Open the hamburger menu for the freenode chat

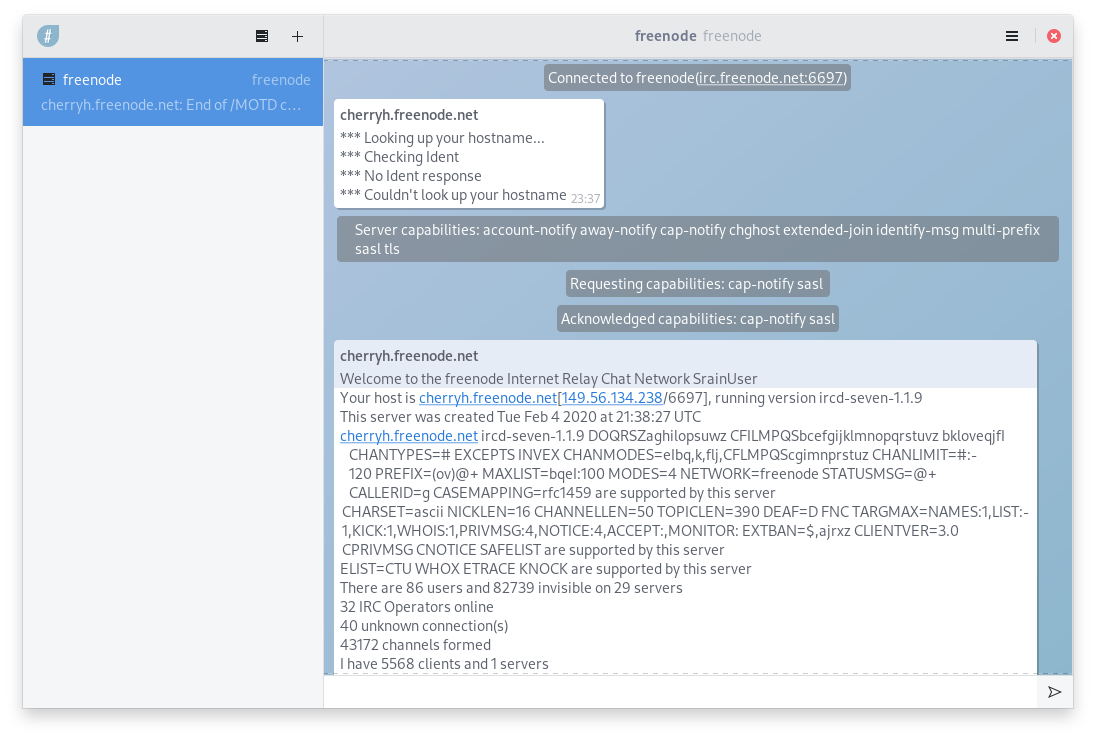click(1011, 36)
